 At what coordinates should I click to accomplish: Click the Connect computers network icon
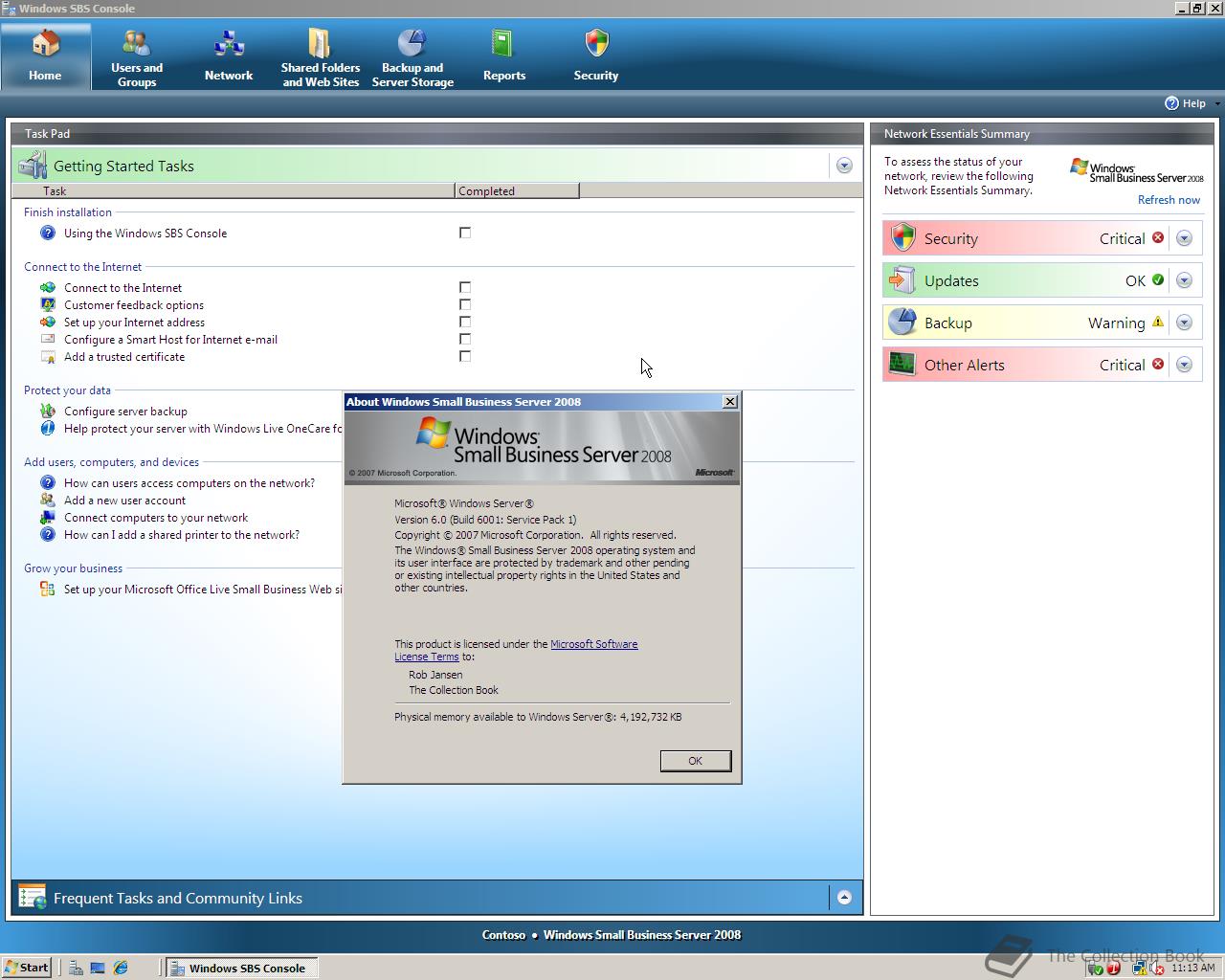(x=48, y=517)
